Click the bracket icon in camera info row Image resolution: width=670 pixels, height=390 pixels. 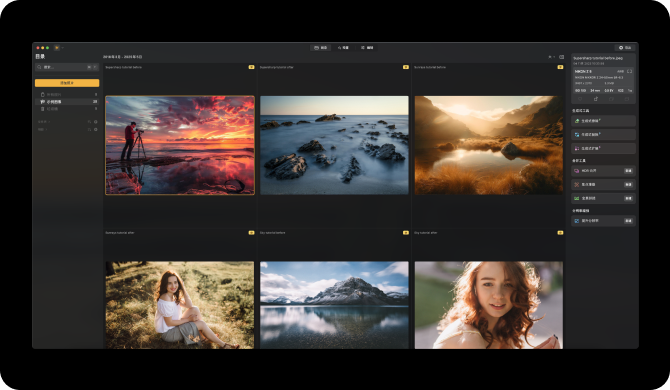click(x=629, y=71)
